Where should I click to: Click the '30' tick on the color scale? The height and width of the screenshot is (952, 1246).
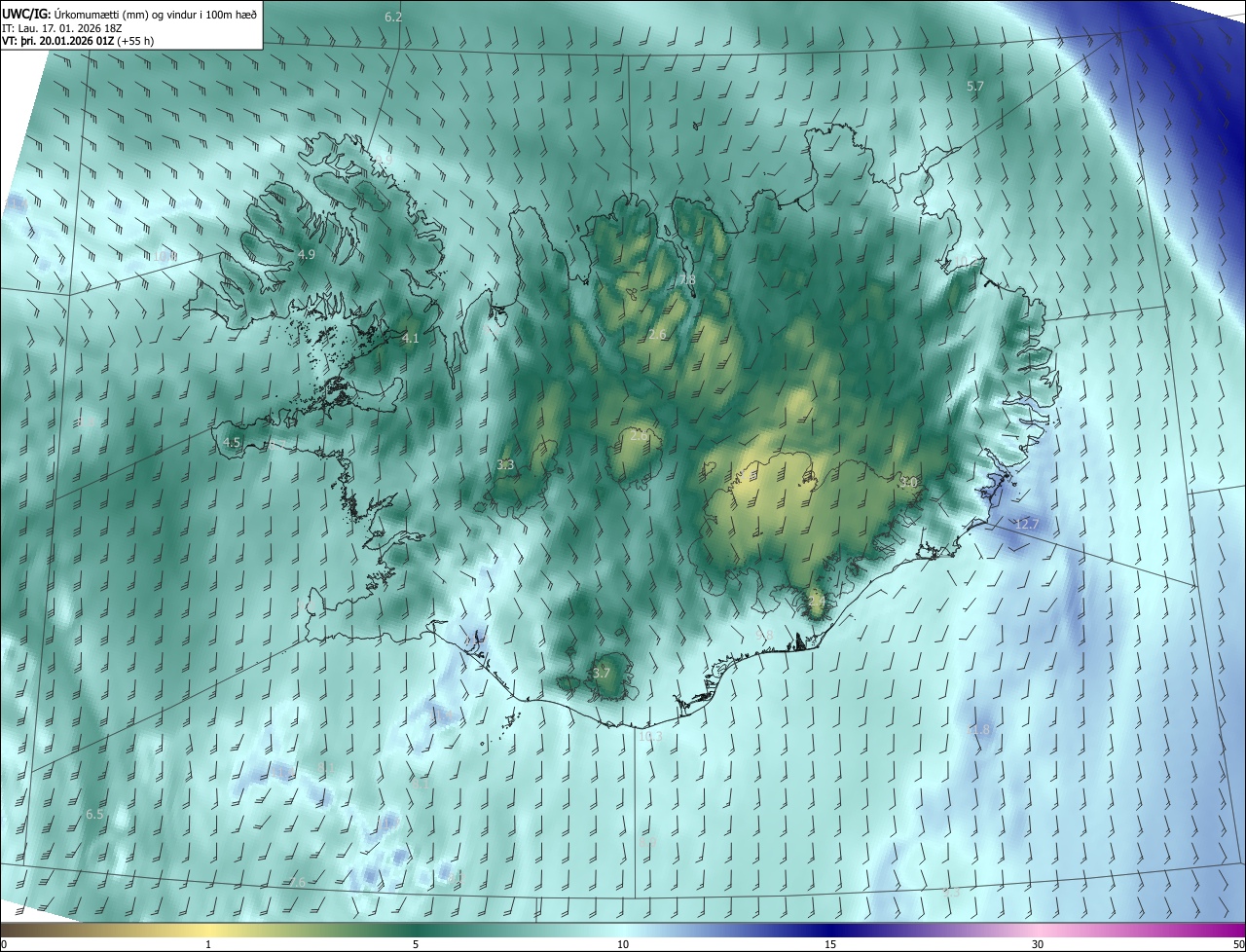click(1038, 945)
